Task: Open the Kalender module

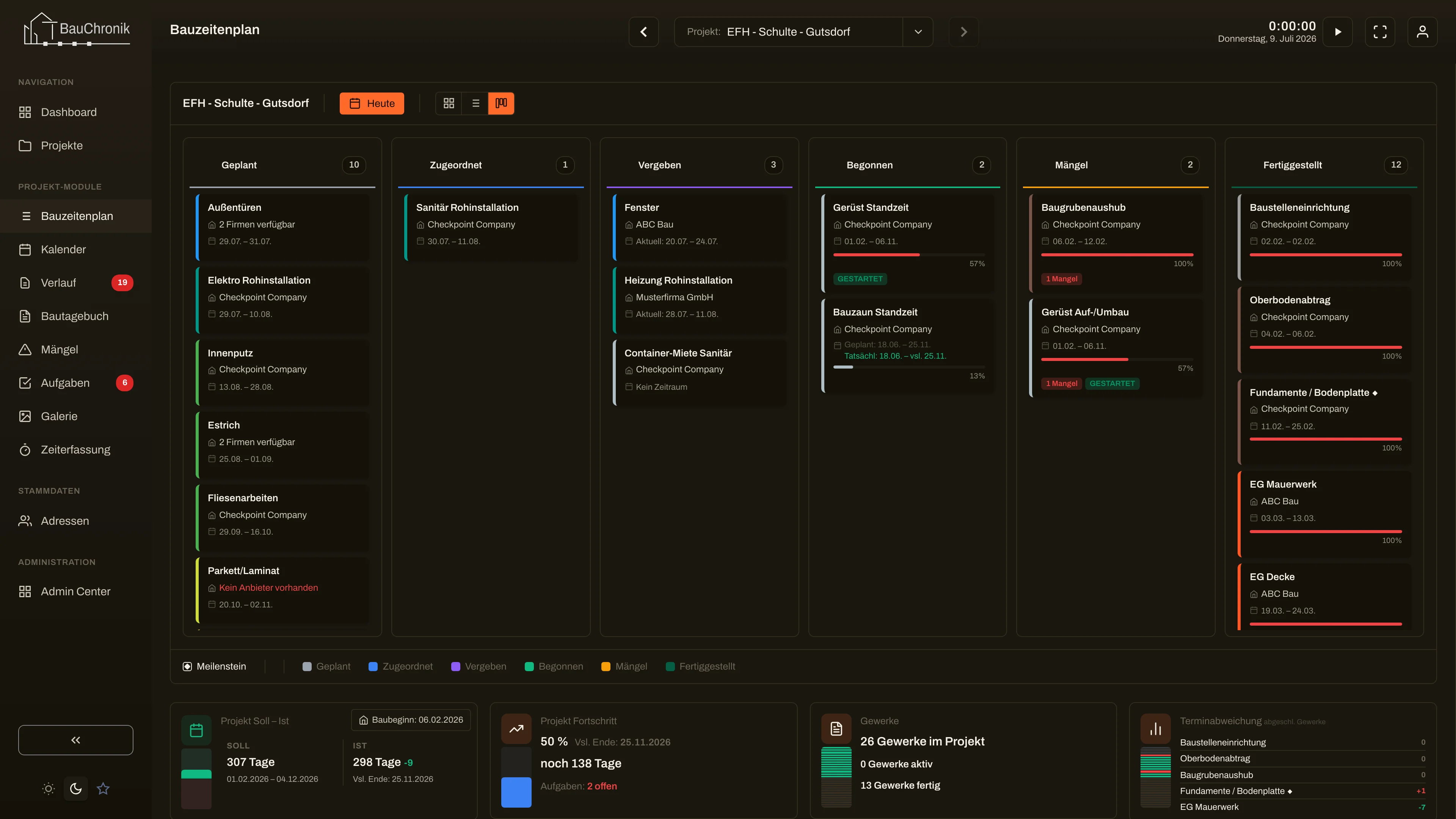Action: [76, 249]
